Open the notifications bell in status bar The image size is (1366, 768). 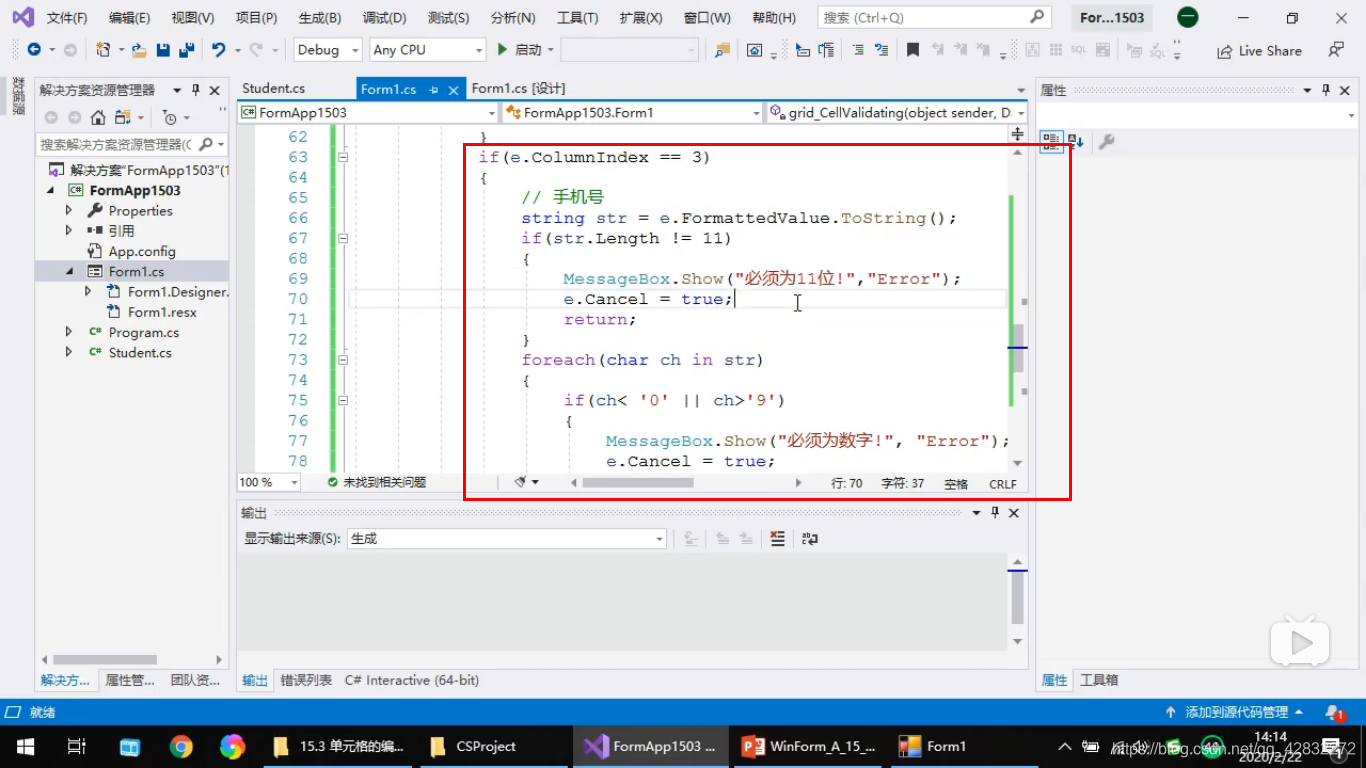click(1334, 712)
